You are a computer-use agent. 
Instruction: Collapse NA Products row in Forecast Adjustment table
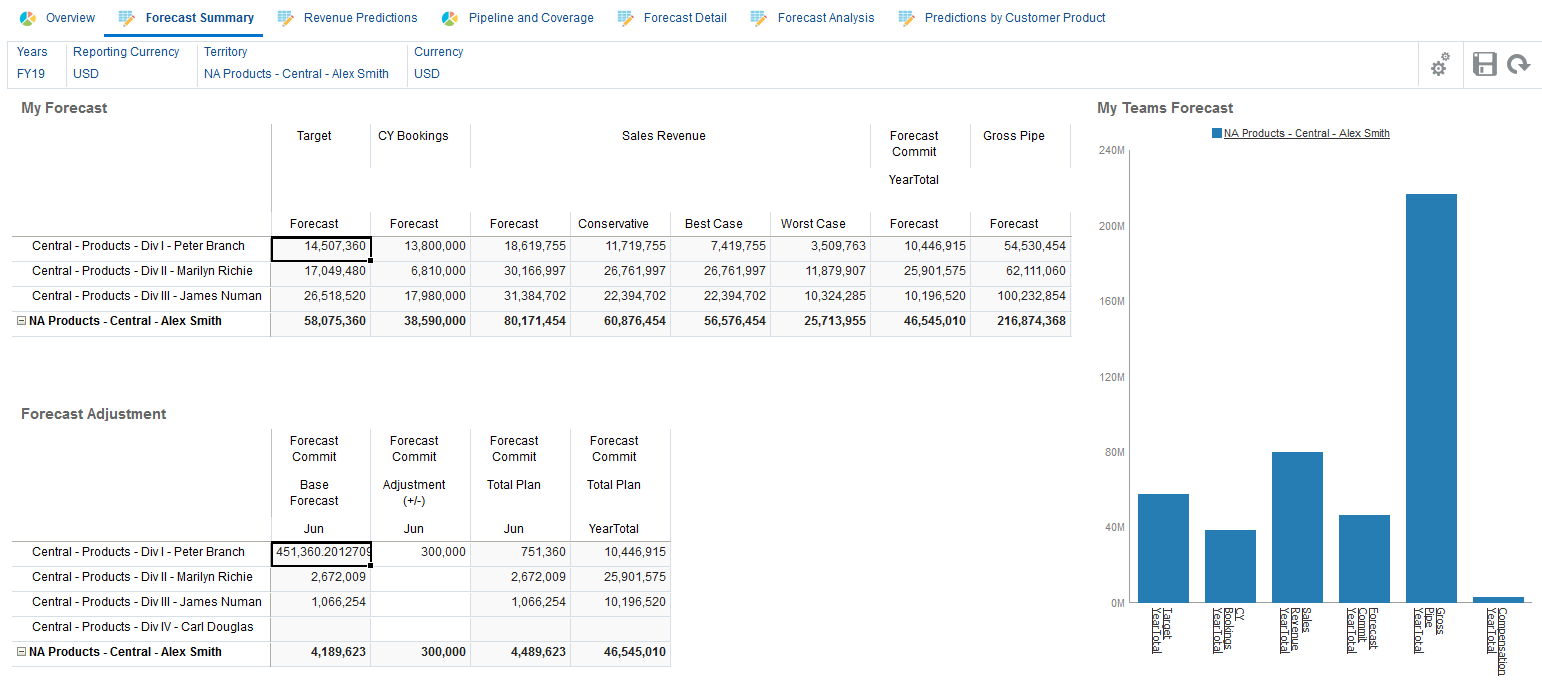pos(22,653)
